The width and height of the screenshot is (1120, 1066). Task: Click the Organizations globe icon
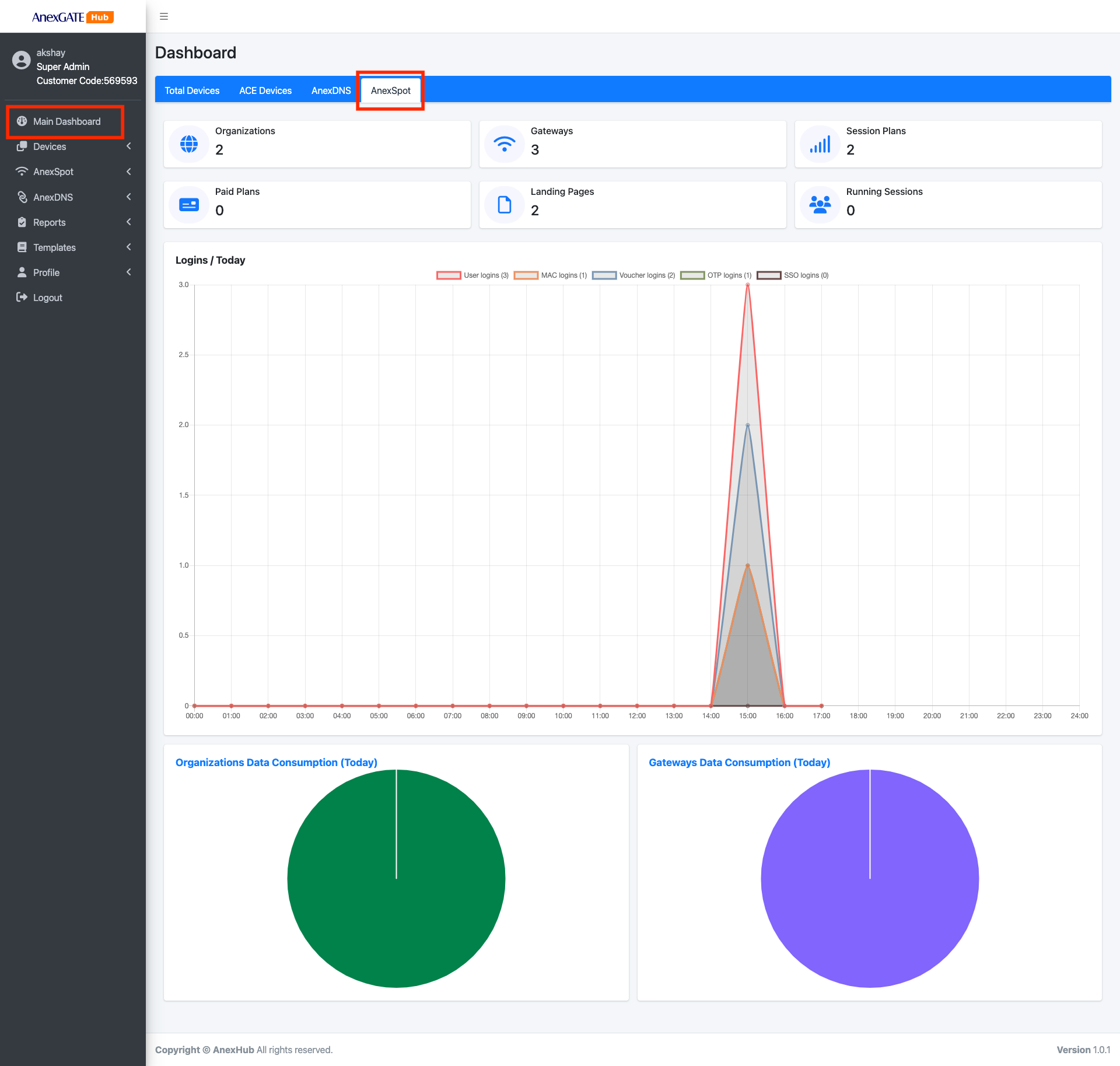189,144
